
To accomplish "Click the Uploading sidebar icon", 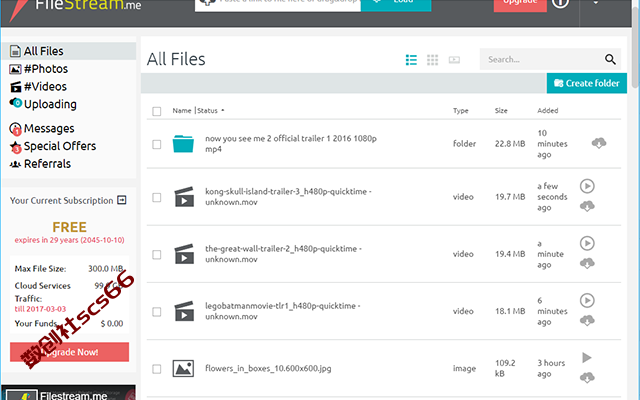I will pos(16,103).
